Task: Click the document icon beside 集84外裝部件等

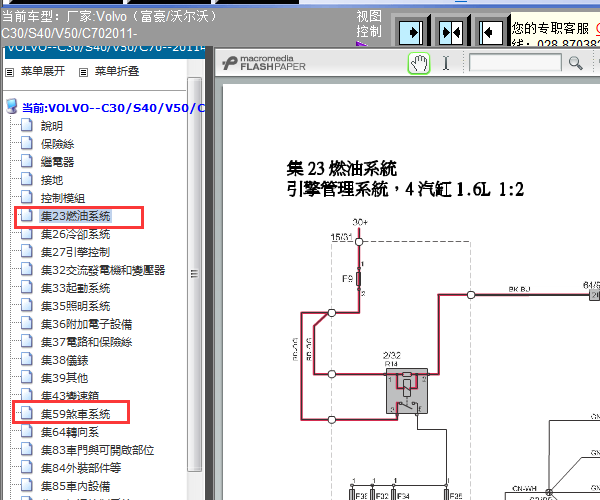Action: pyautogui.click(x=26, y=467)
